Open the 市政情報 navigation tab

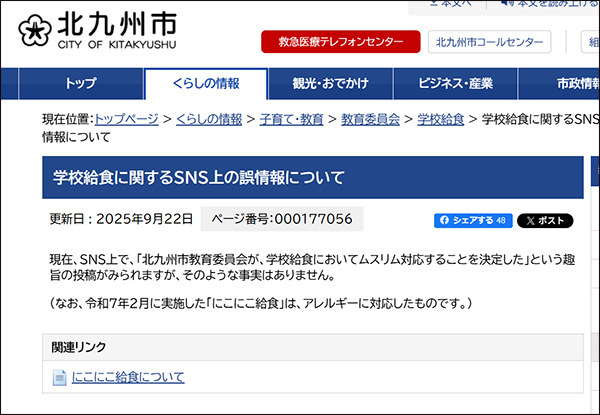tap(559, 83)
